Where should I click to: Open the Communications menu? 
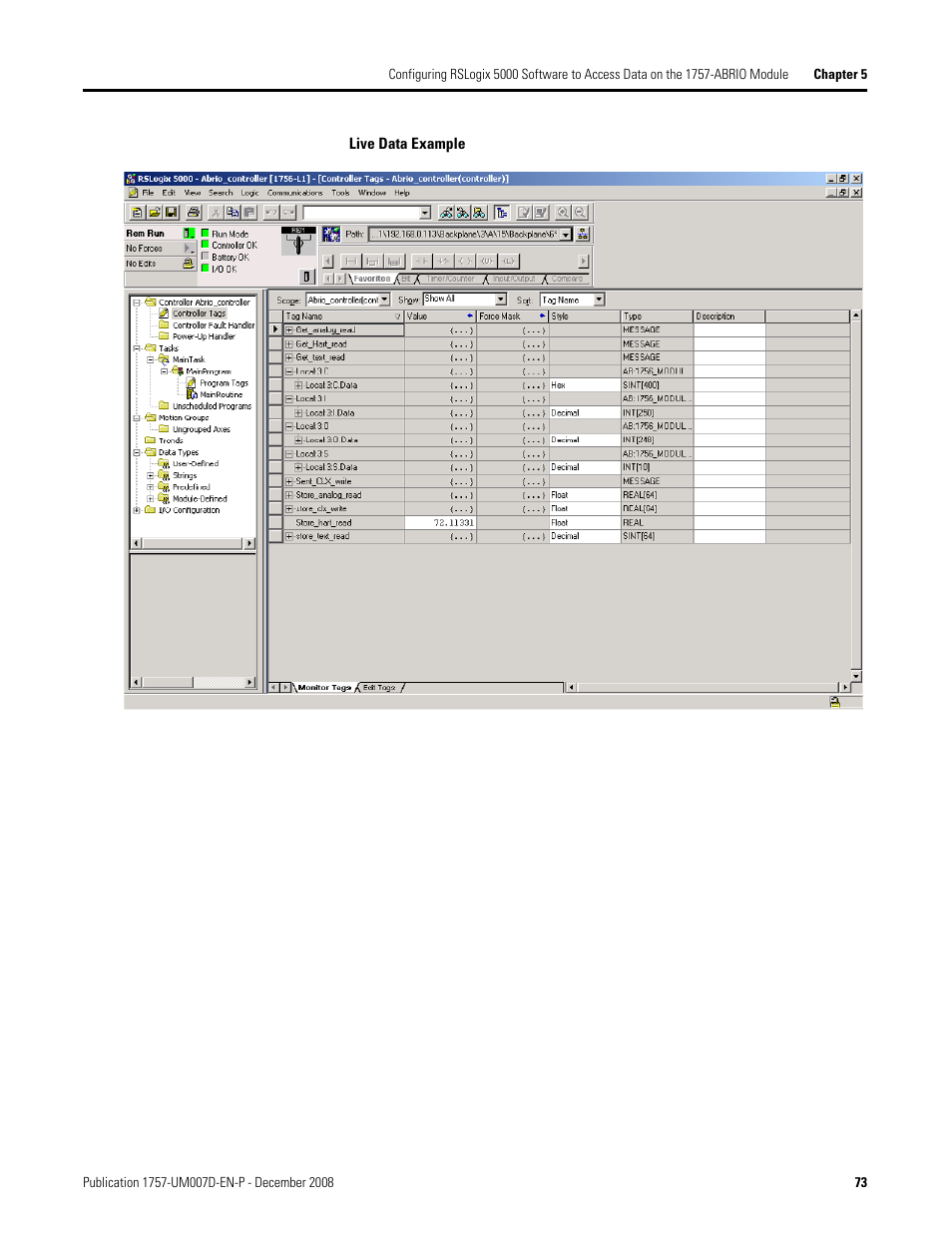click(x=295, y=193)
